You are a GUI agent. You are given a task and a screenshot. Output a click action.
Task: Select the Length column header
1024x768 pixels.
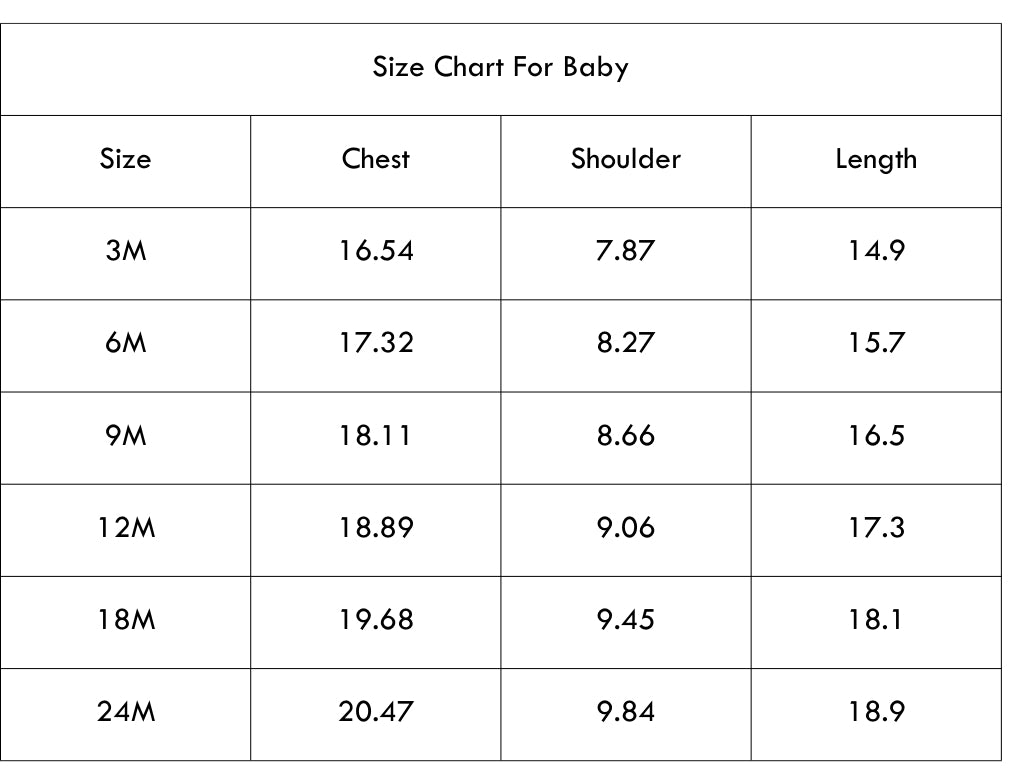click(876, 160)
